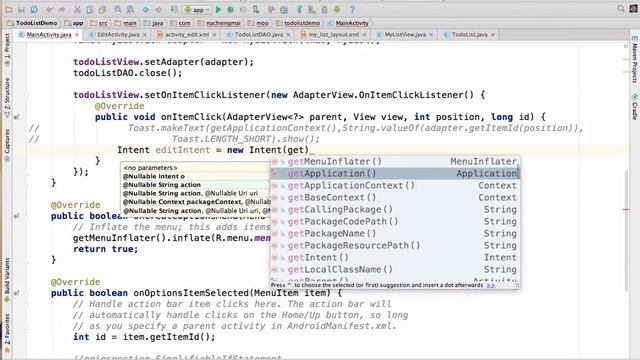Image resolution: width=640 pixels, height=360 pixels.
Task: Click the editor's vertical scrollbar
Action: [627, 231]
